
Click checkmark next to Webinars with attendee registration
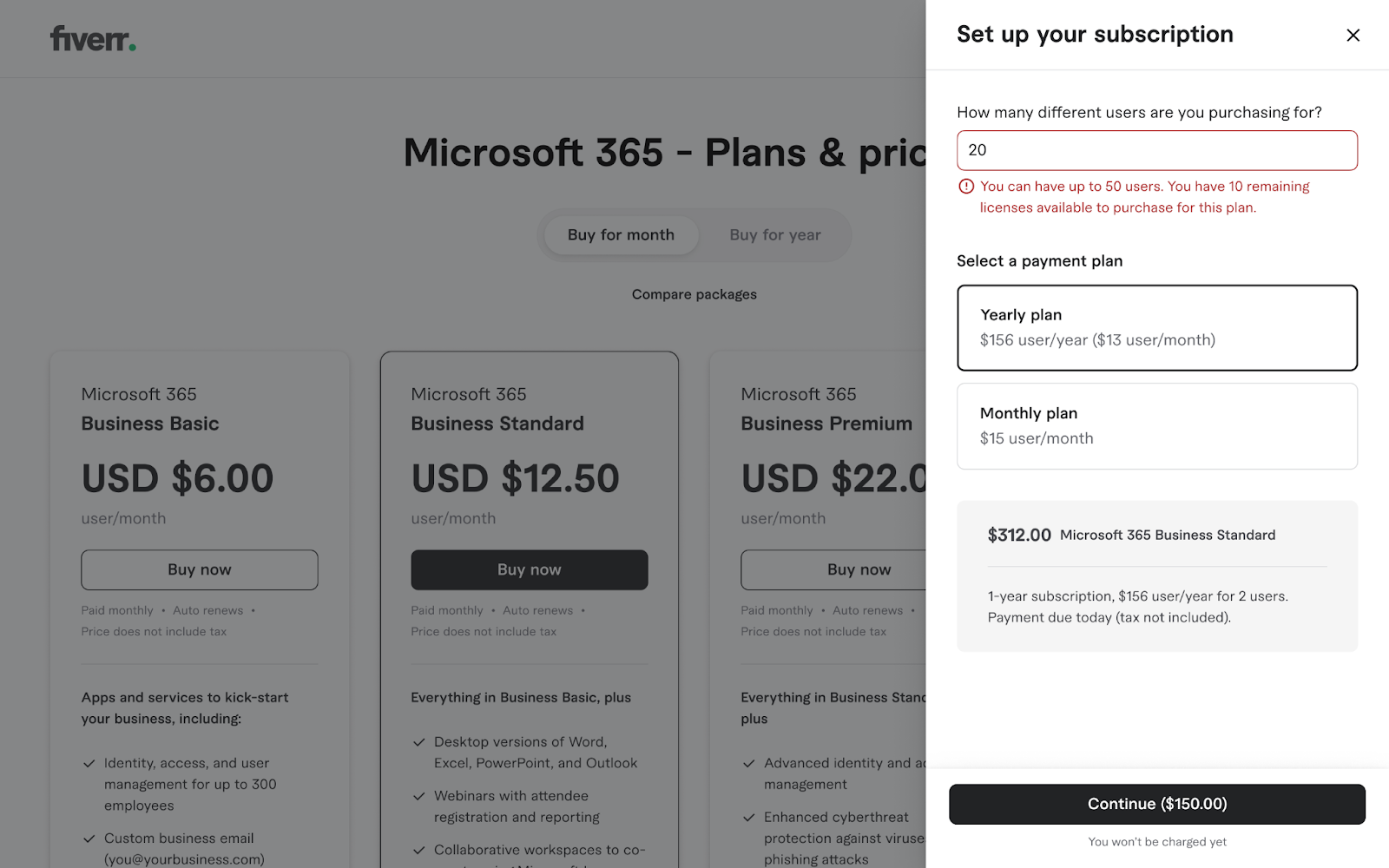coord(418,796)
